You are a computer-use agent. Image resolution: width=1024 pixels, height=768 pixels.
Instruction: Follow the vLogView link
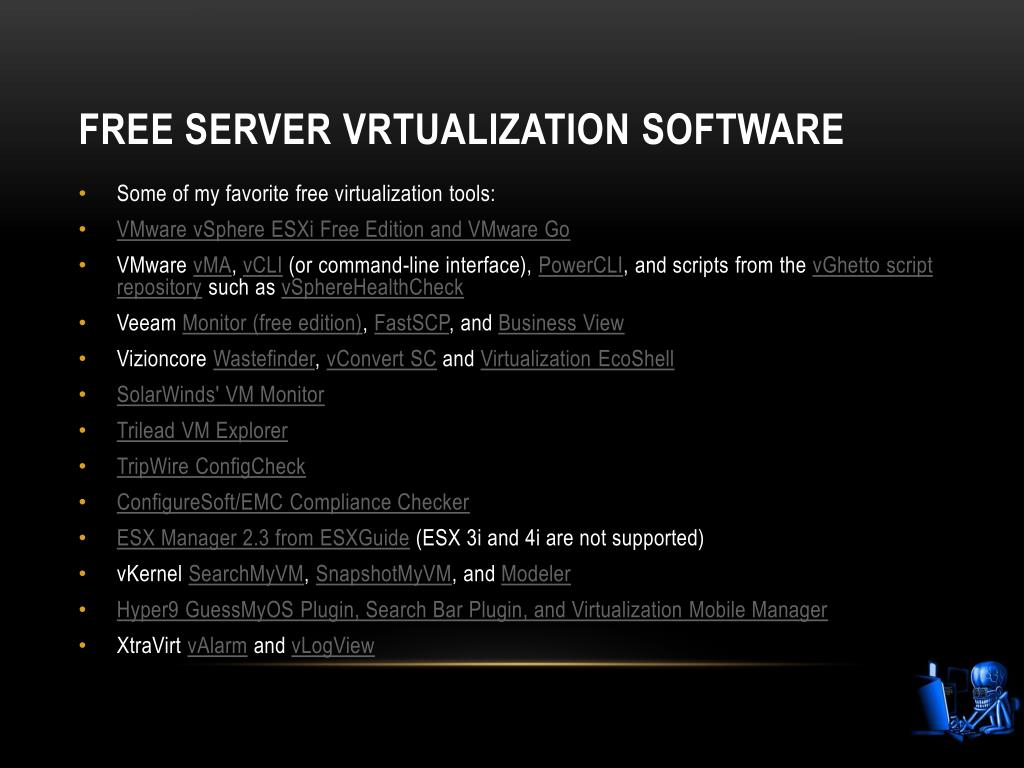pos(333,647)
